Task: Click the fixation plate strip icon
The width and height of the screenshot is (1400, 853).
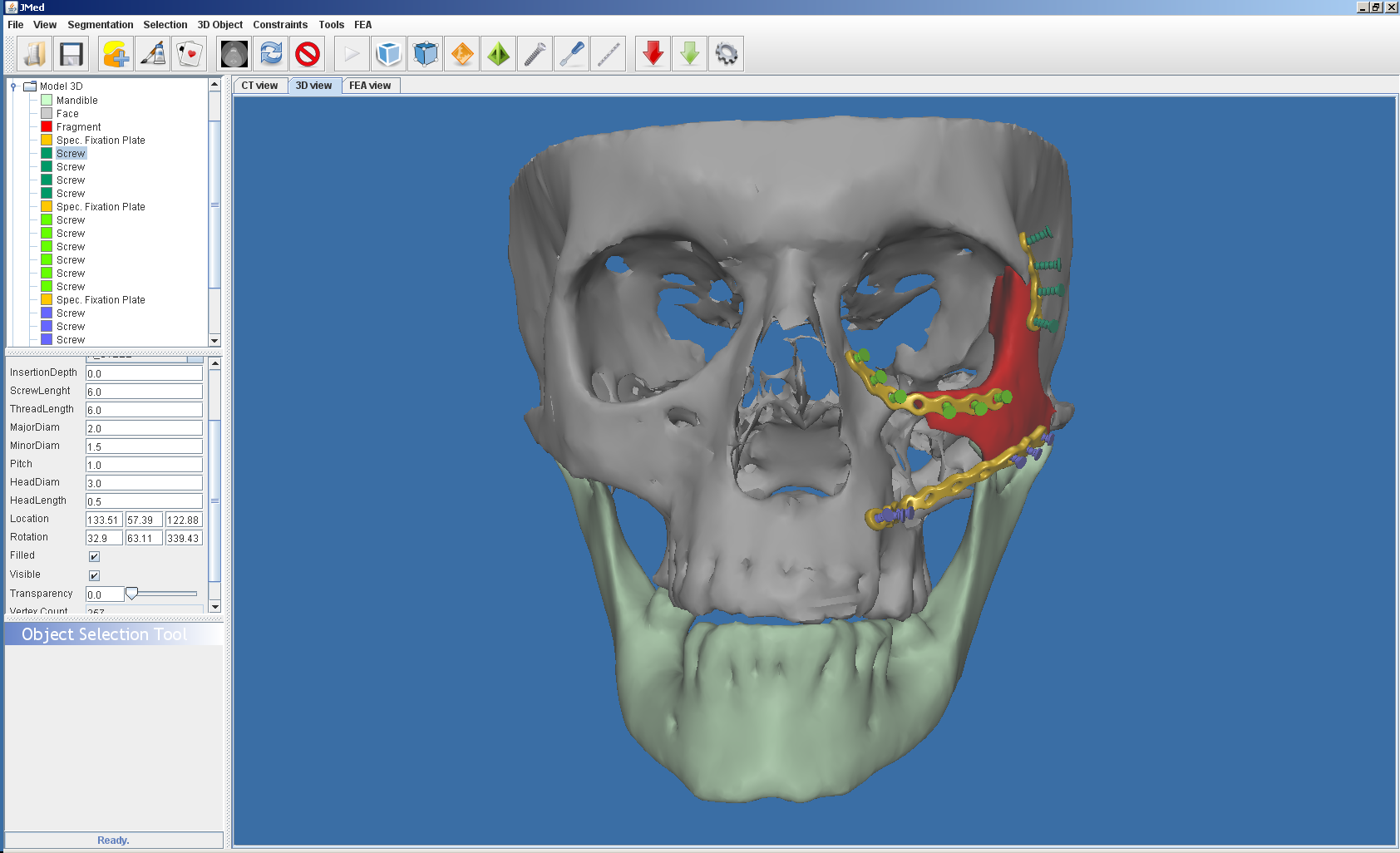Action: (609, 54)
